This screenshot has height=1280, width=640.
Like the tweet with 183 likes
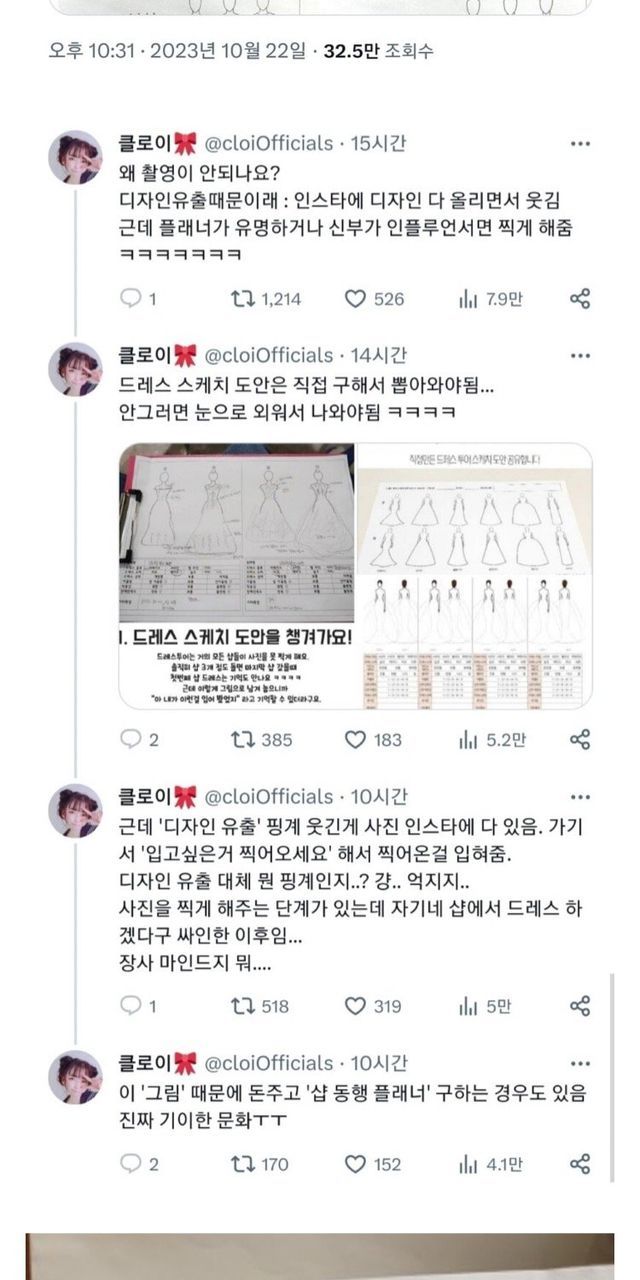[x=373, y=740]
